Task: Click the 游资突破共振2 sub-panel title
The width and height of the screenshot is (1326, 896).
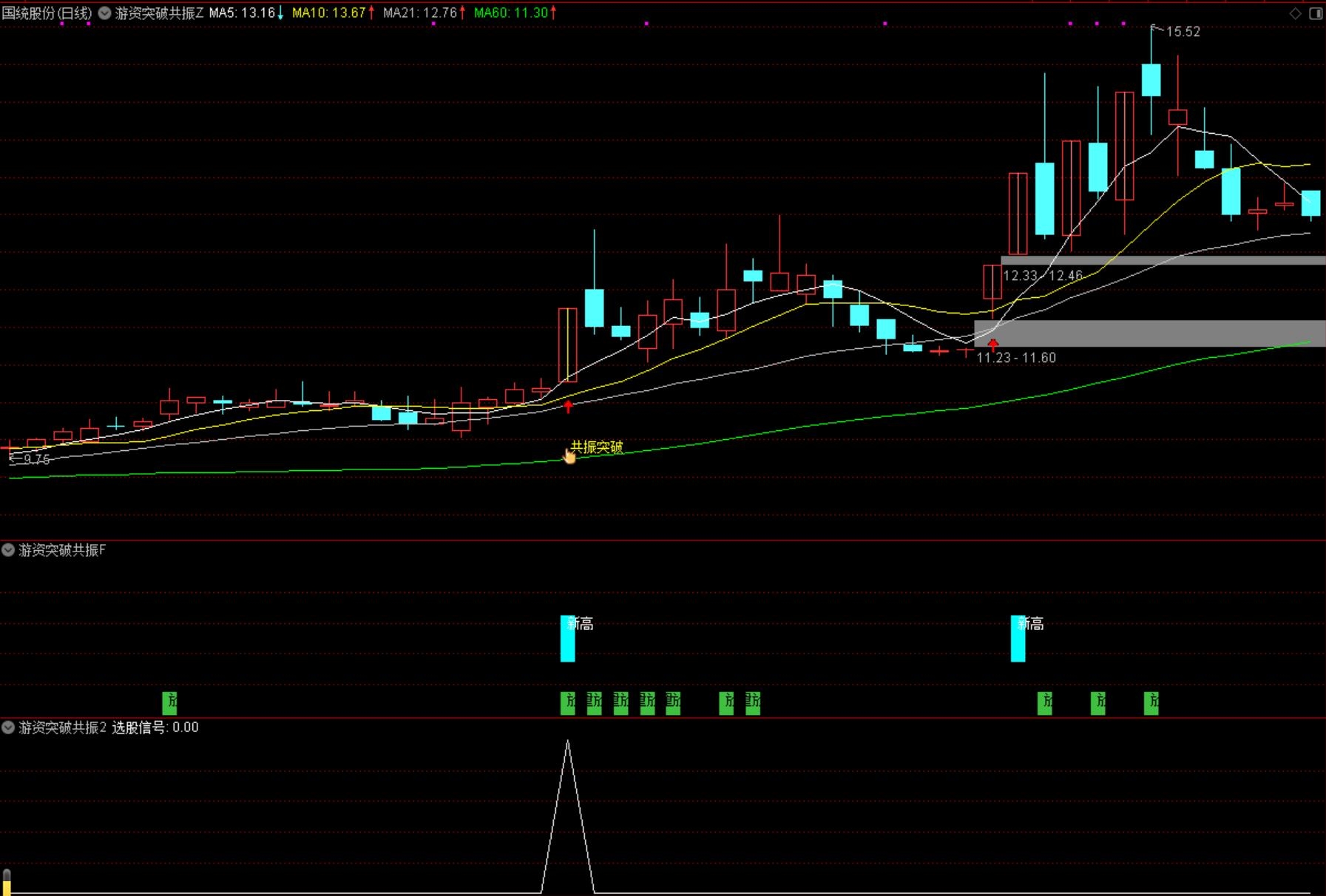Action: pyautogui.click(x=63, y=727)
